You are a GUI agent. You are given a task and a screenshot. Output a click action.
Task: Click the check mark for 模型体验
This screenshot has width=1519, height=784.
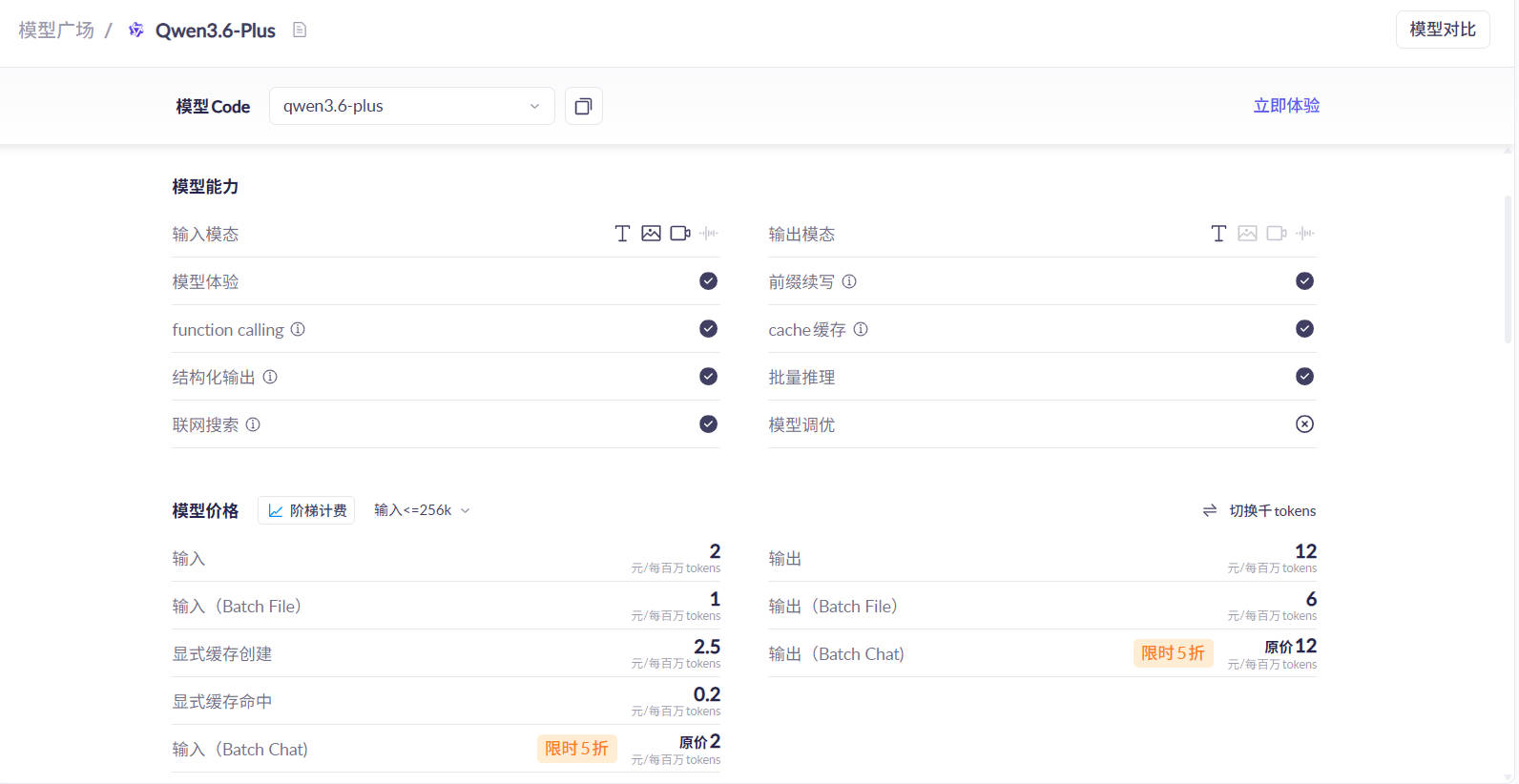[708, 280]
